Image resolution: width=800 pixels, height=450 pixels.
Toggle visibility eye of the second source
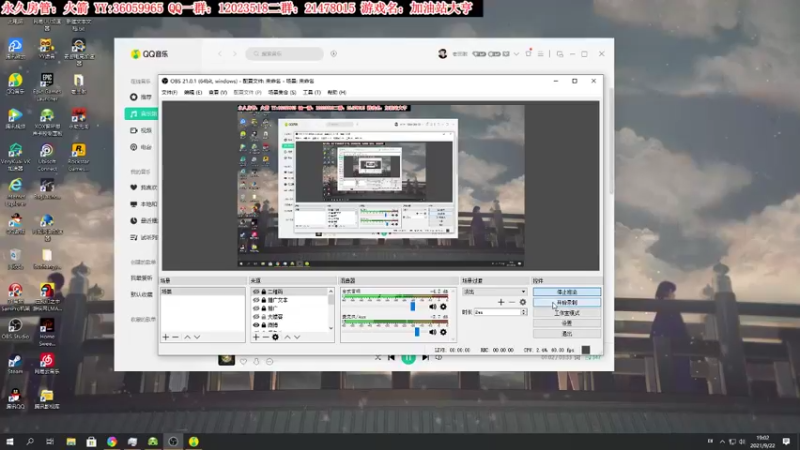[256, 300]
